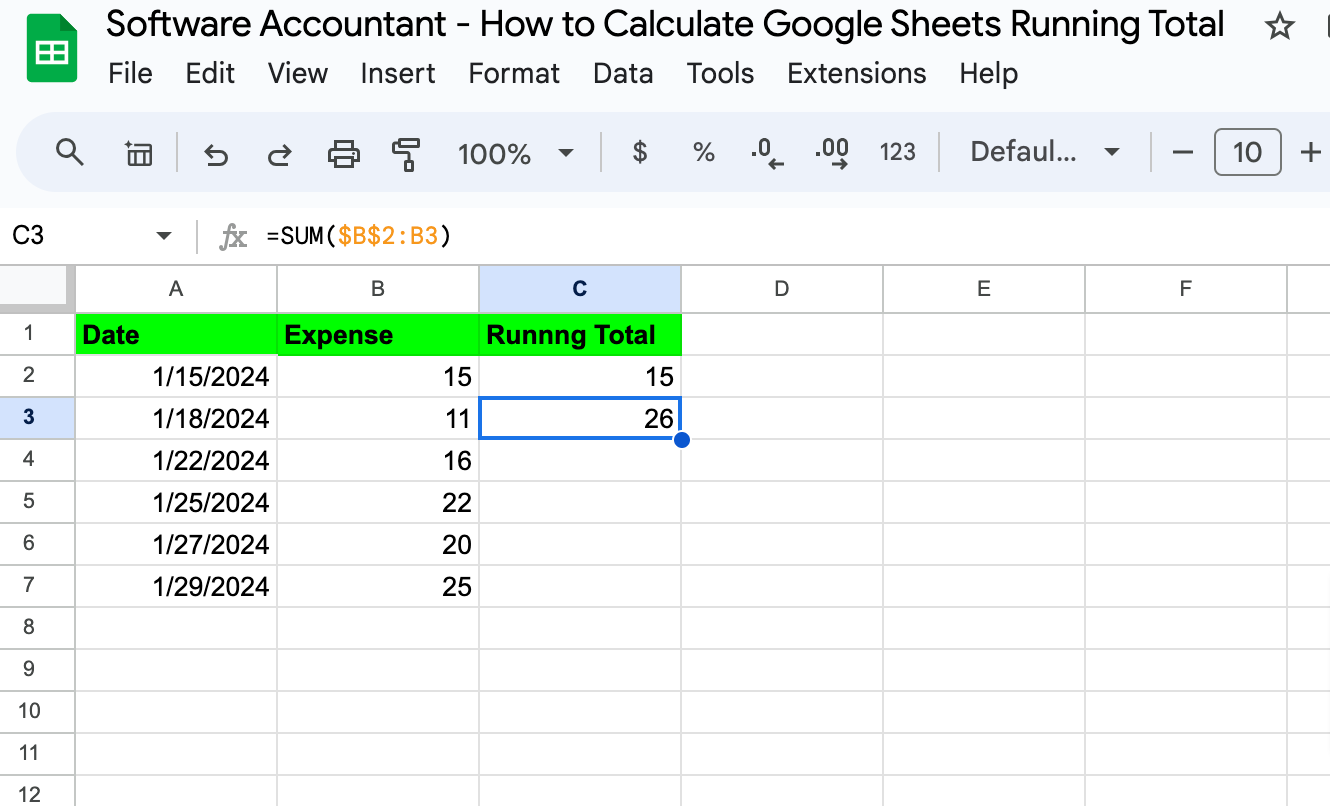Open the search menus magnifier icon
Viewport: 1330px width, 806px height.
coord(69,153)
